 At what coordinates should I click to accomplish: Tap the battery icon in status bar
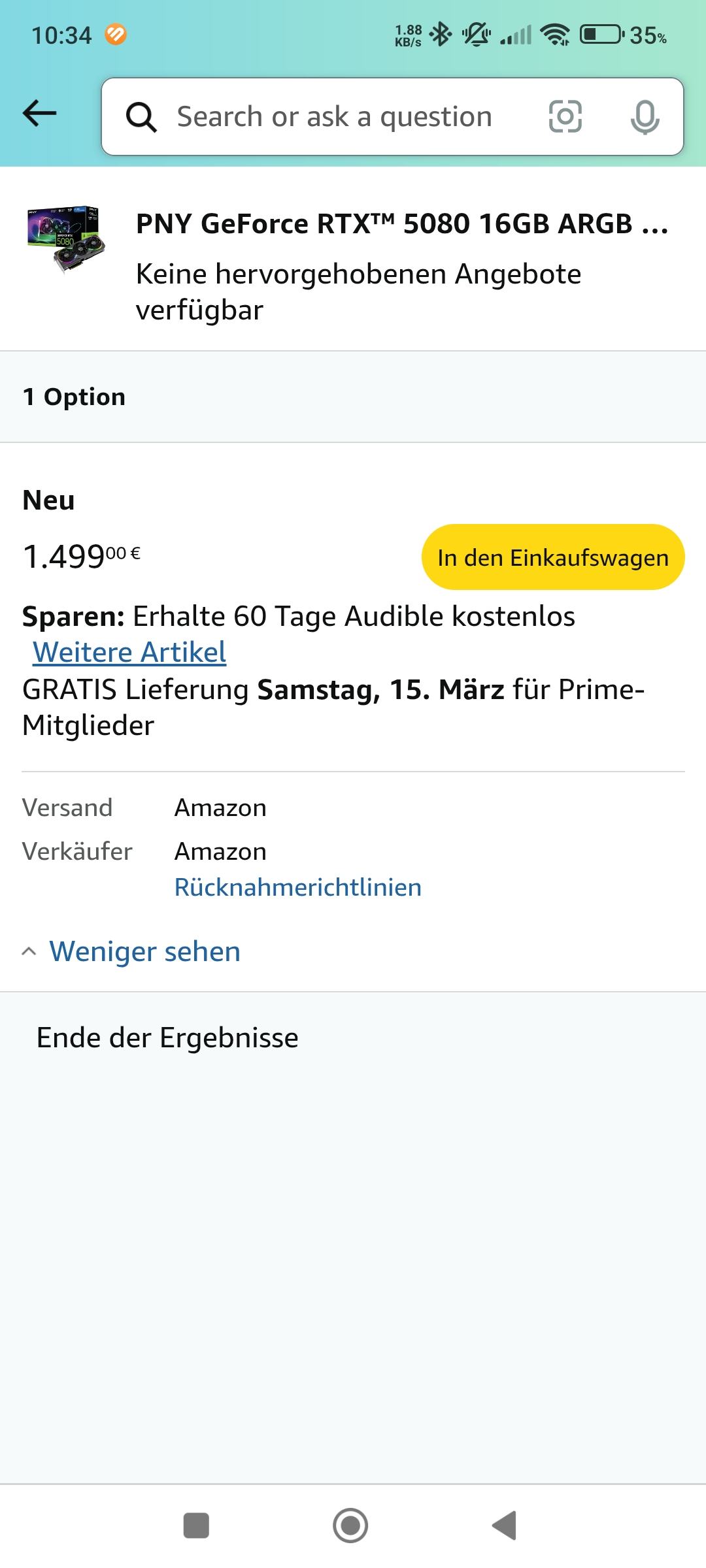click(601, 35)
